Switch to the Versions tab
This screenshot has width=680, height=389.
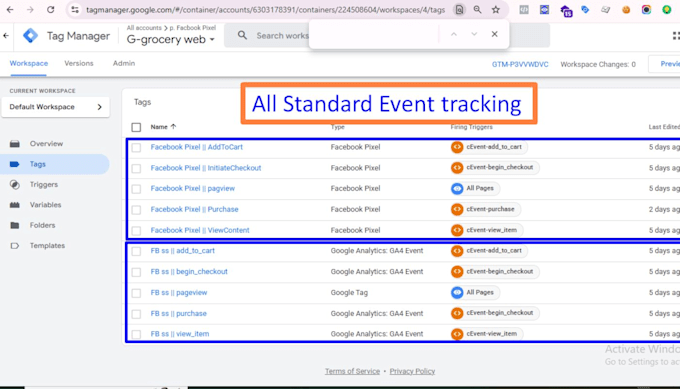point(79,63)
